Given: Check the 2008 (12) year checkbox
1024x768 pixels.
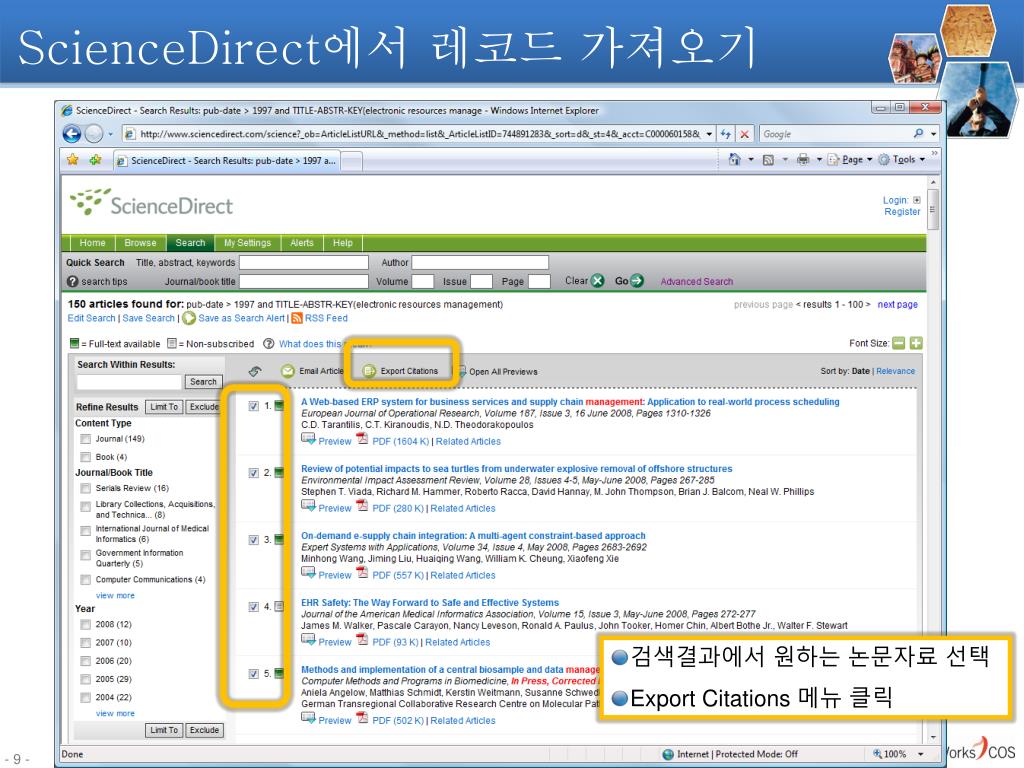Looking at the screenshot, I should coord(85,624).
